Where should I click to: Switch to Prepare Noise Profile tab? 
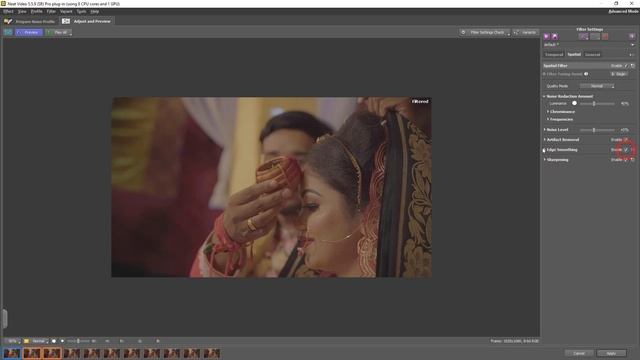[29, 21]
